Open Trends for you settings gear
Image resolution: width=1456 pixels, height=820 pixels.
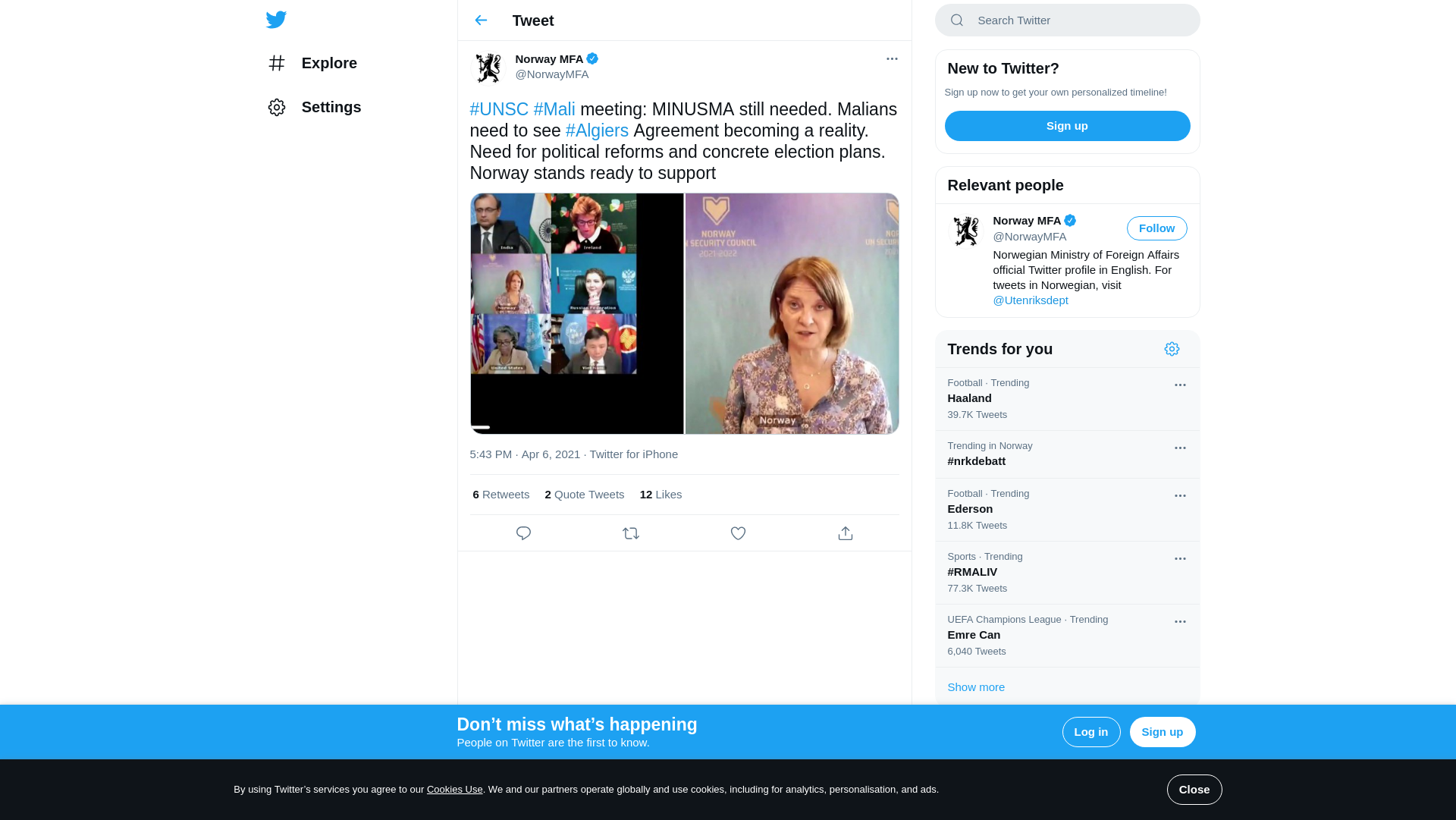tap(1172, 349)
